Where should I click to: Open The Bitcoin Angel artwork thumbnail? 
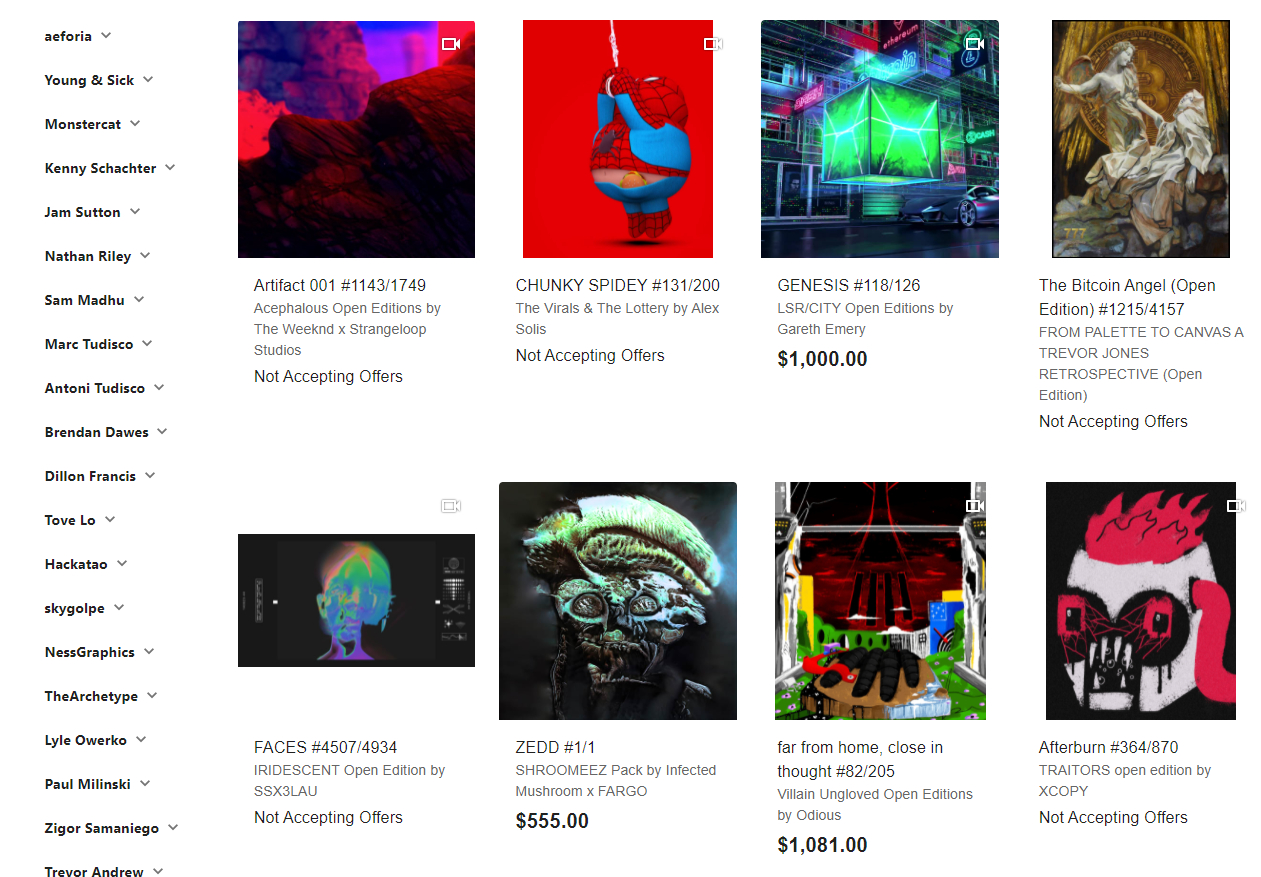[1141, 139]
